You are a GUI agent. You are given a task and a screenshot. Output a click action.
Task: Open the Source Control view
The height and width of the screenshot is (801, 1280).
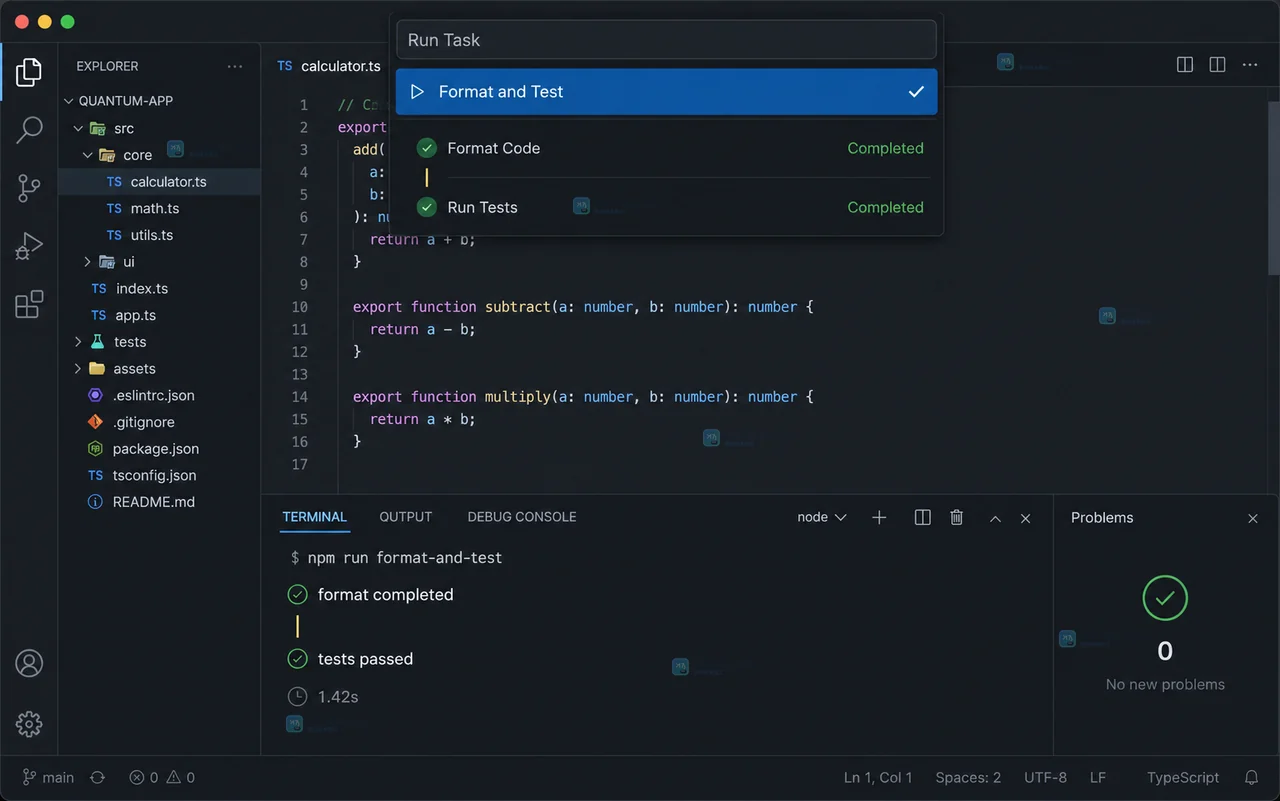point(29,188)
